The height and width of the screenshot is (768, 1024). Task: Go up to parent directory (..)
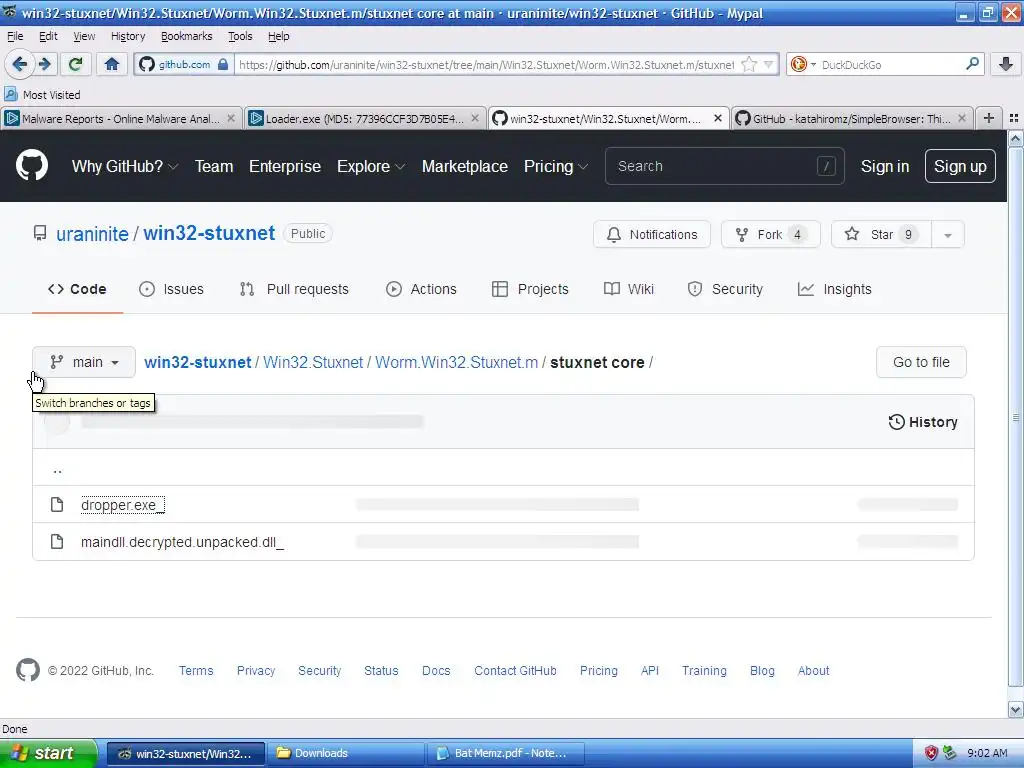57,468
